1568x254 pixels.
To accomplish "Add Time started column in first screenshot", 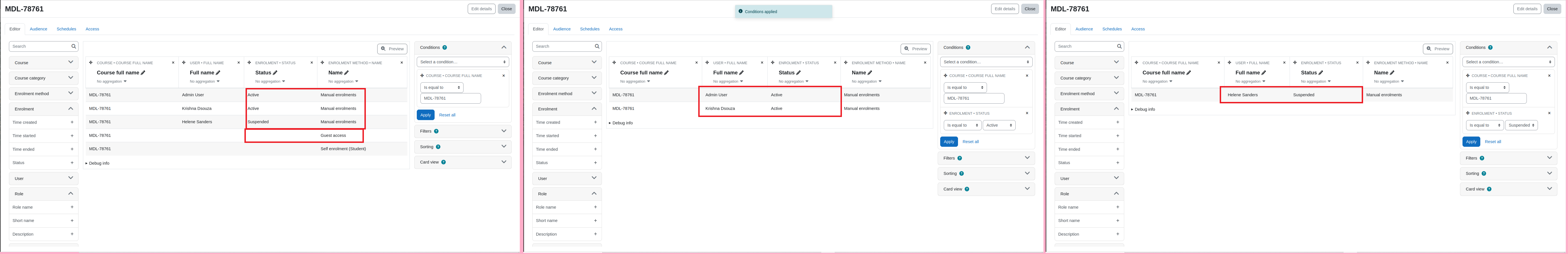I will point(72,136).
